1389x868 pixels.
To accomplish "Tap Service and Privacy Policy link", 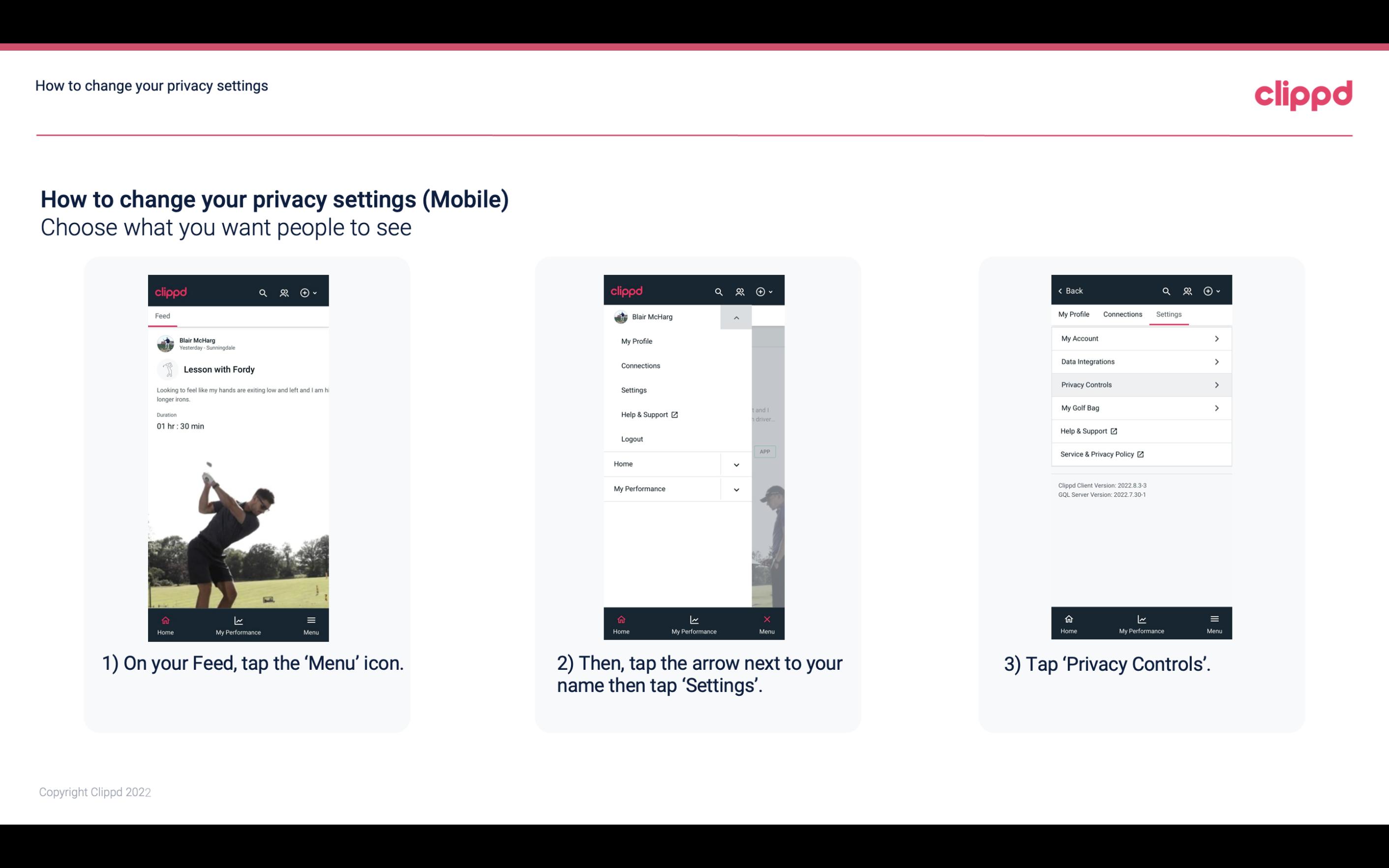I will pyautogui.click(x=1102, y=454).
